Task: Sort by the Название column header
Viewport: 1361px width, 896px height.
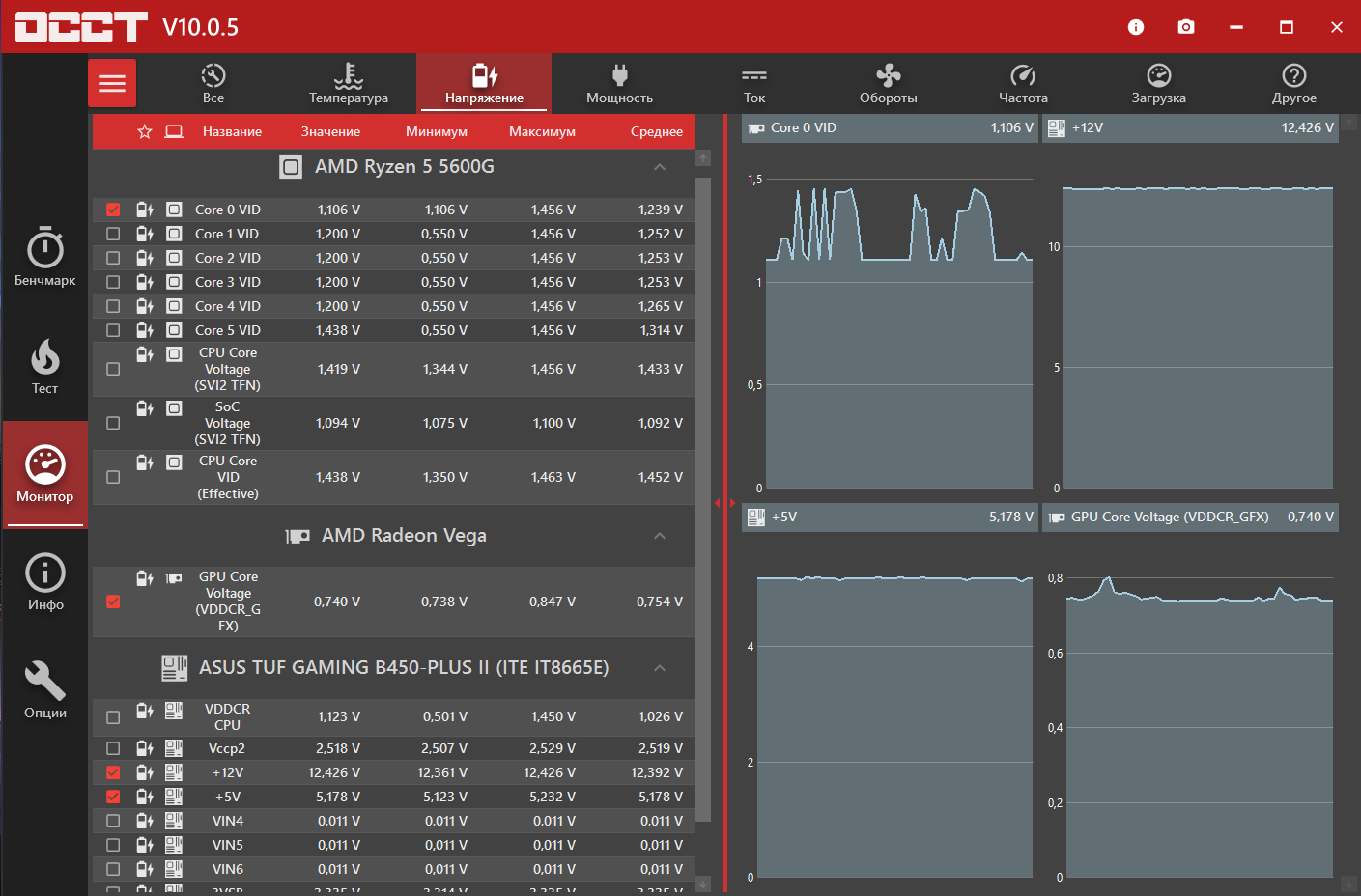Action: (x=232, y=131)
